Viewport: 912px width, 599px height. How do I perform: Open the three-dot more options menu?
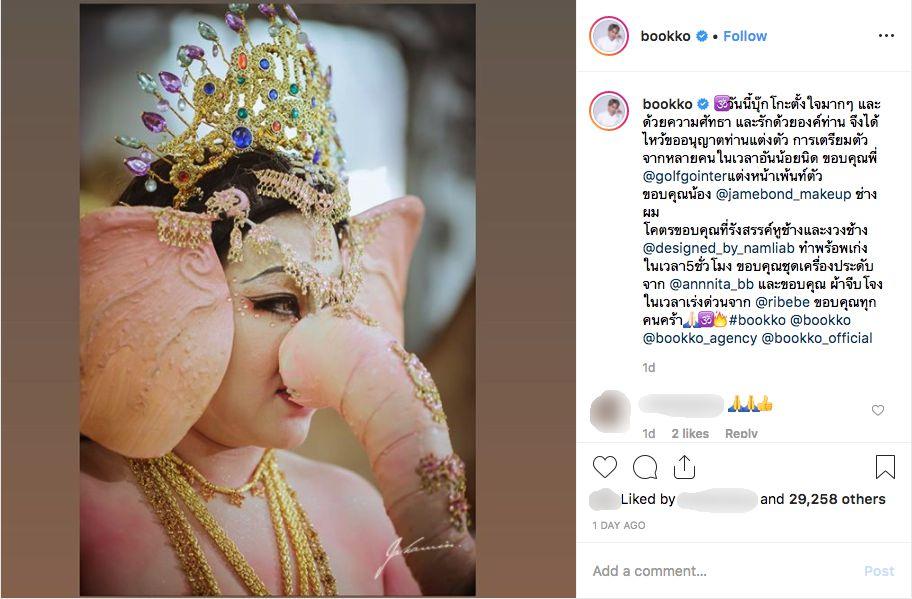[886, 36]
